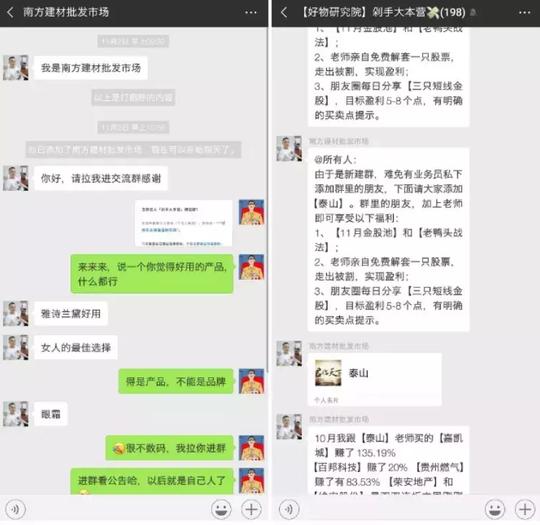Click the right group chat message input field
The height and width of the screenshot is (525, 540).
point(392,509)
